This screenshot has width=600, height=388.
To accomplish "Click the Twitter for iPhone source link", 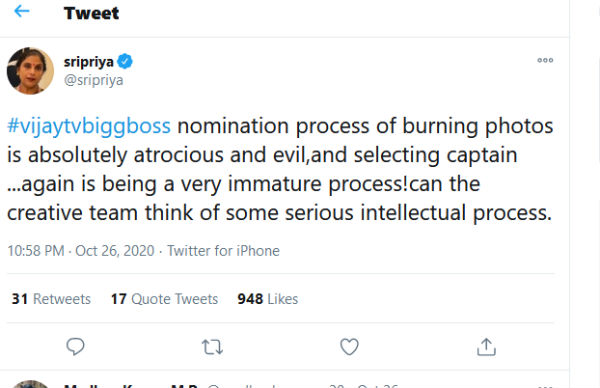I will pos(223,251).
